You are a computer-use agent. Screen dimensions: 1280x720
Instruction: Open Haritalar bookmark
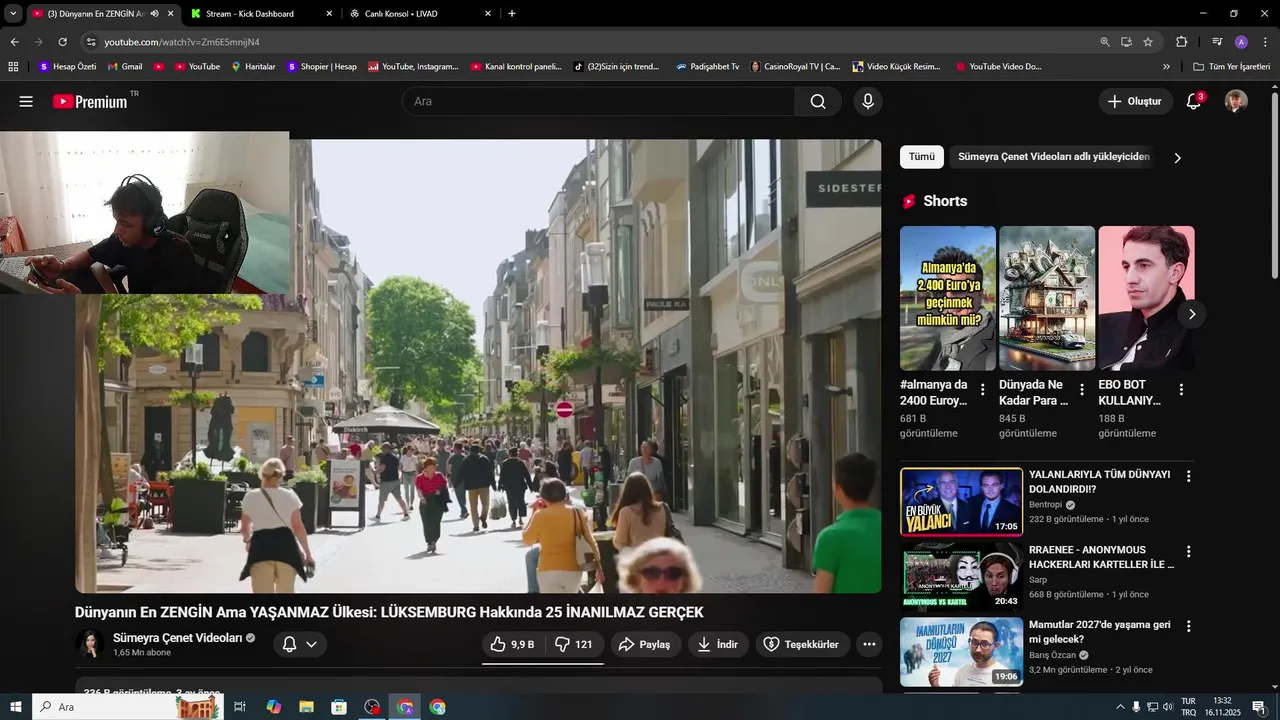(253, 67)
